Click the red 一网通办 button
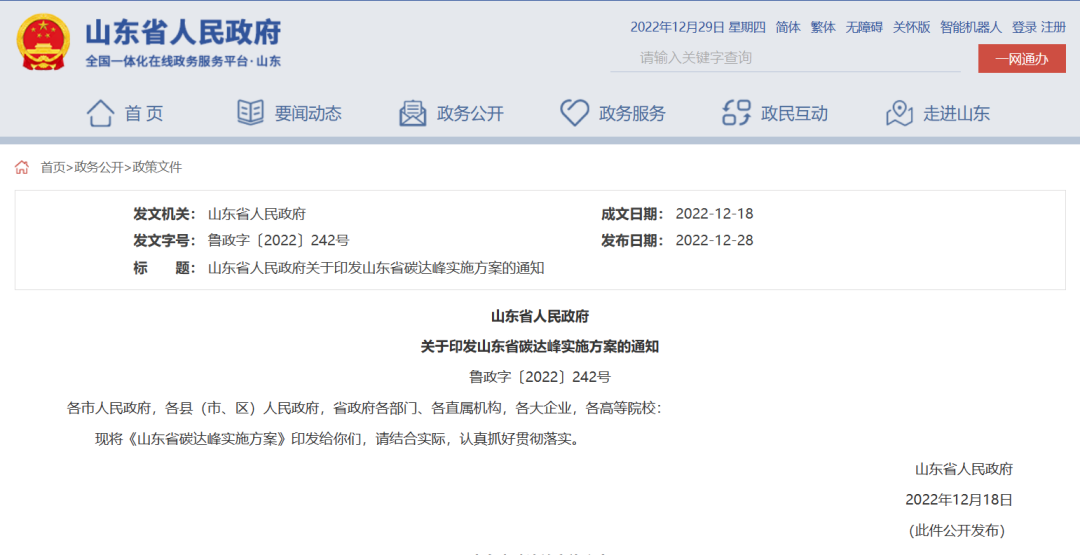 click(x=1021, y=59)
